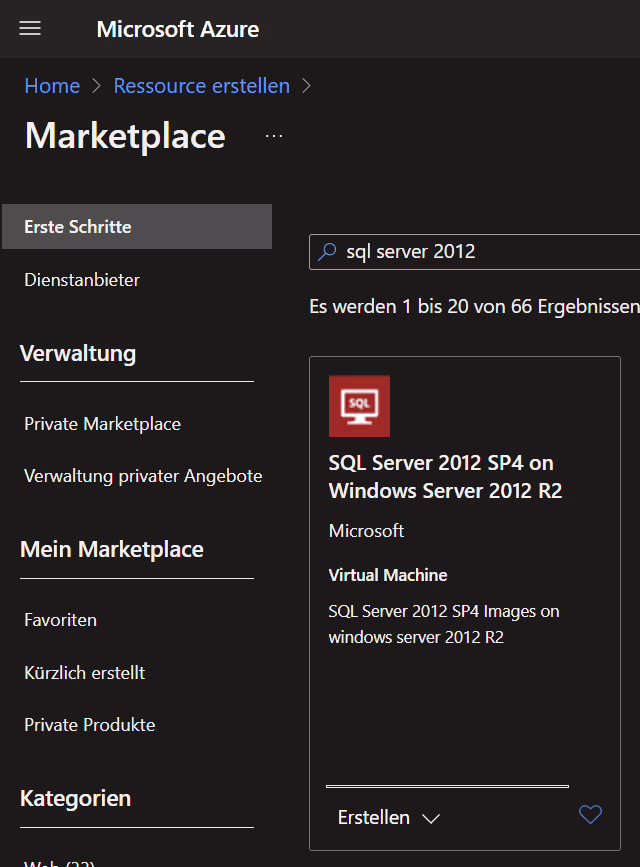This screenshot has height=867, width=640.
Task: Click the Verwaltung heading
Action: pos(78,353)
